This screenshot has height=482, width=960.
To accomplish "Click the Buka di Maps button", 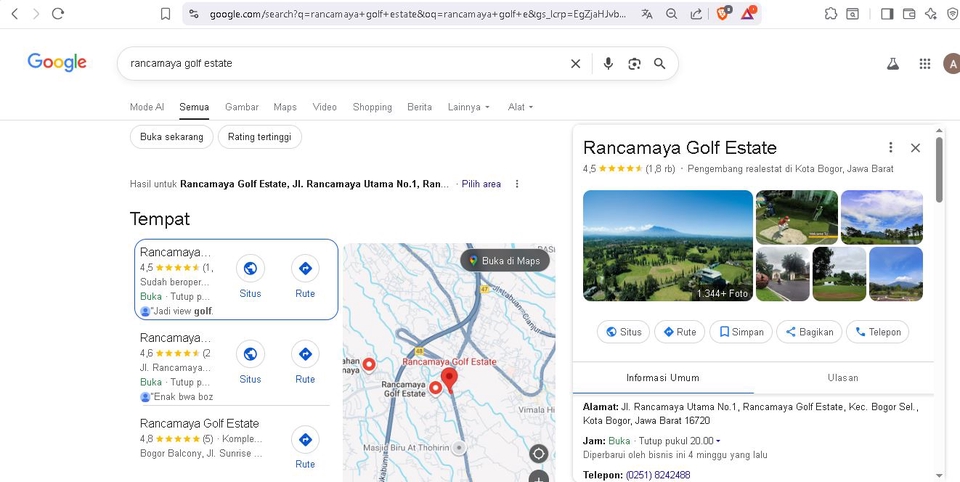I will (x=505, y=261).
